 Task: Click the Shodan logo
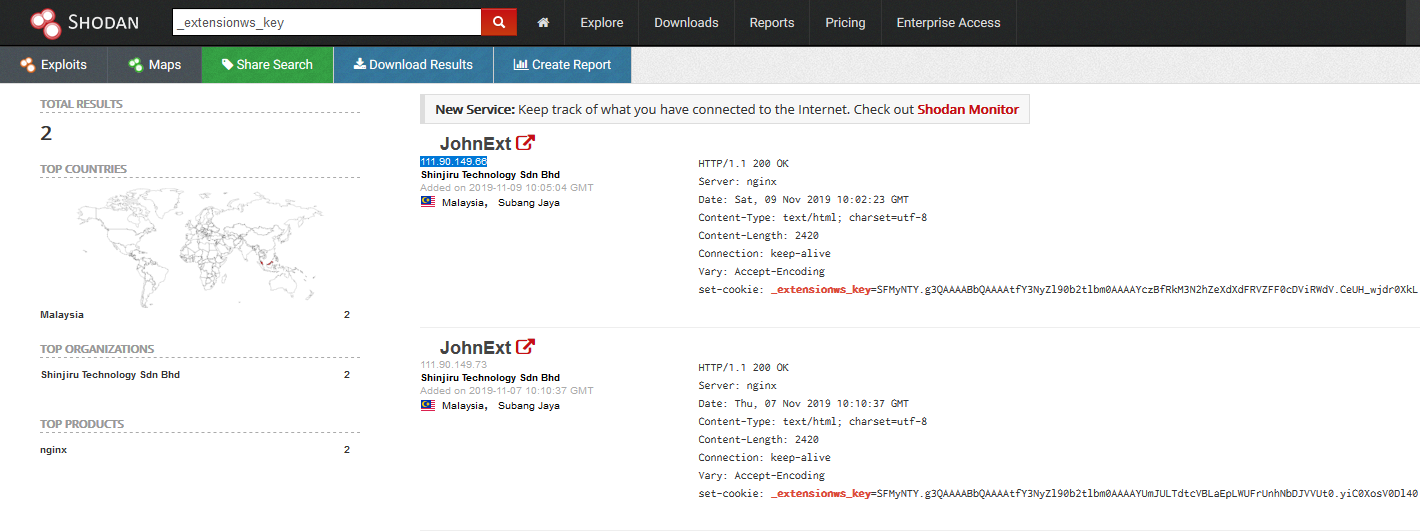(x=84, y=21)
